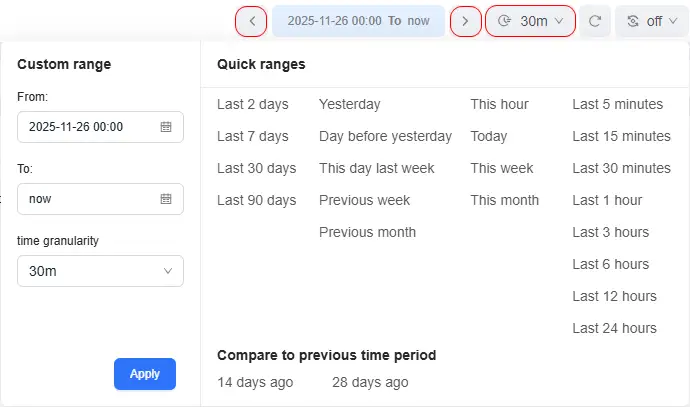Select This week quick range
The image size is (690, 407).
[502, 168]
